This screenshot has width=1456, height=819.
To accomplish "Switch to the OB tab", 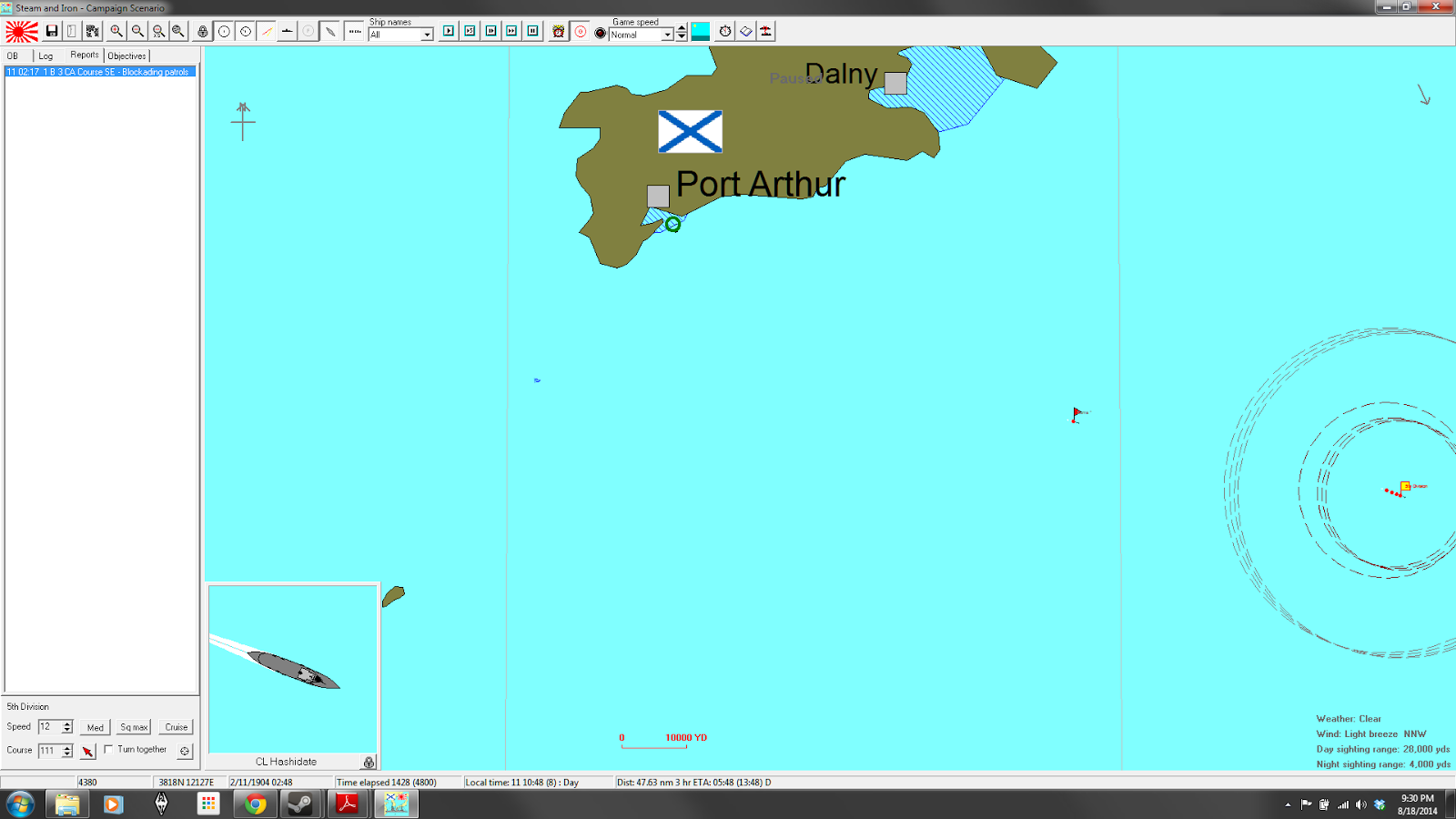I will point(13,56).
